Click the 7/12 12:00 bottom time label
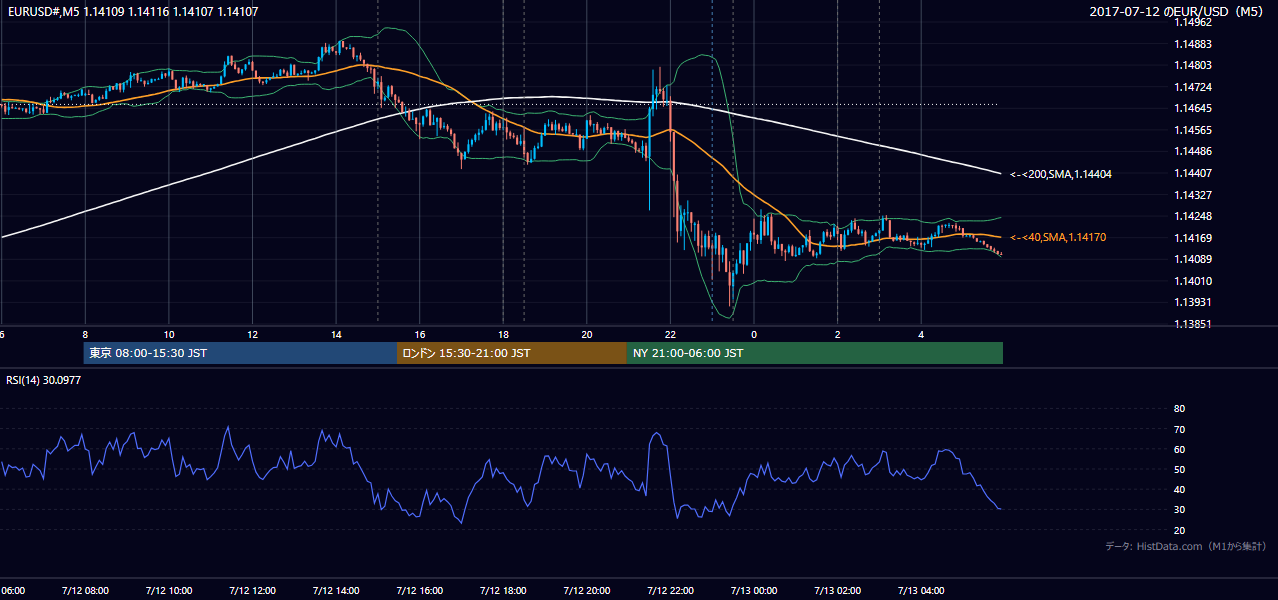 click(x=252, y=590)
